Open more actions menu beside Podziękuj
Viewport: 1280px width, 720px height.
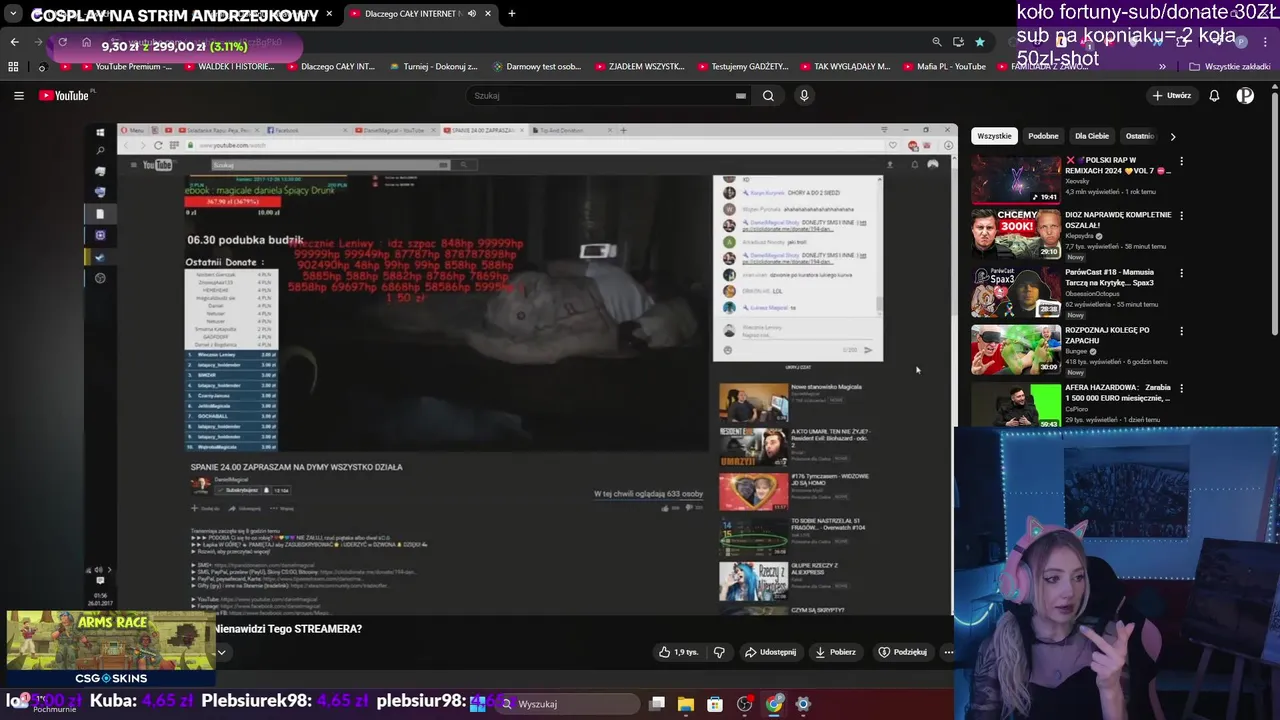(x=949, y=652)
